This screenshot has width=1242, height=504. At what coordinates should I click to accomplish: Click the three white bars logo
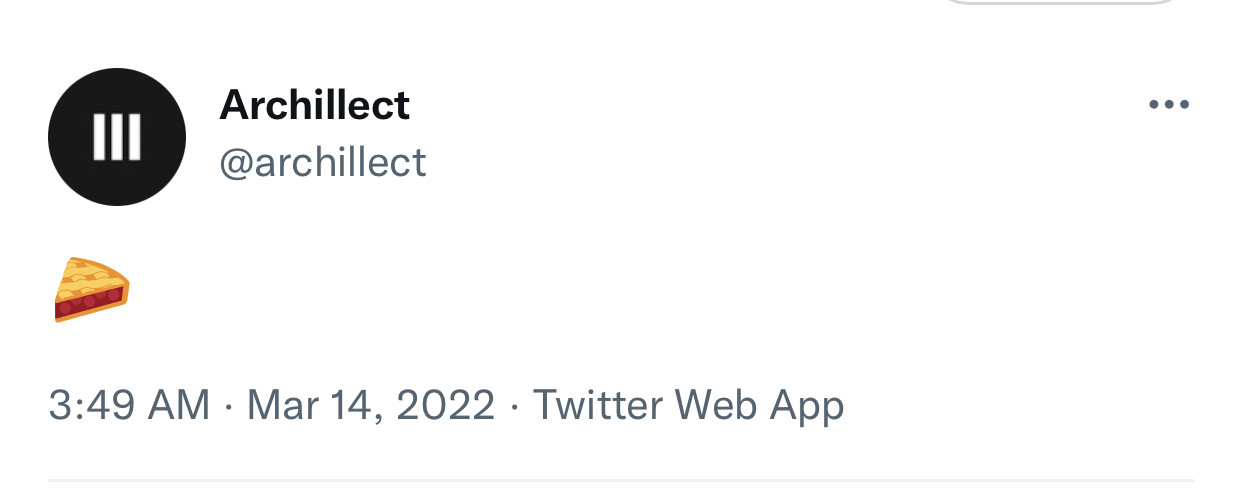(x=117, y=137)
